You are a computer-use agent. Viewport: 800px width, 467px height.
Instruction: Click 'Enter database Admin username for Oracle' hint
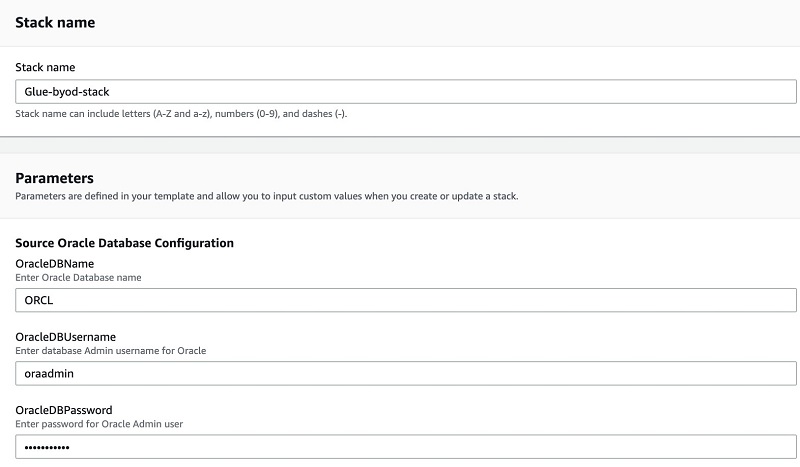click(x=111, y=351)
